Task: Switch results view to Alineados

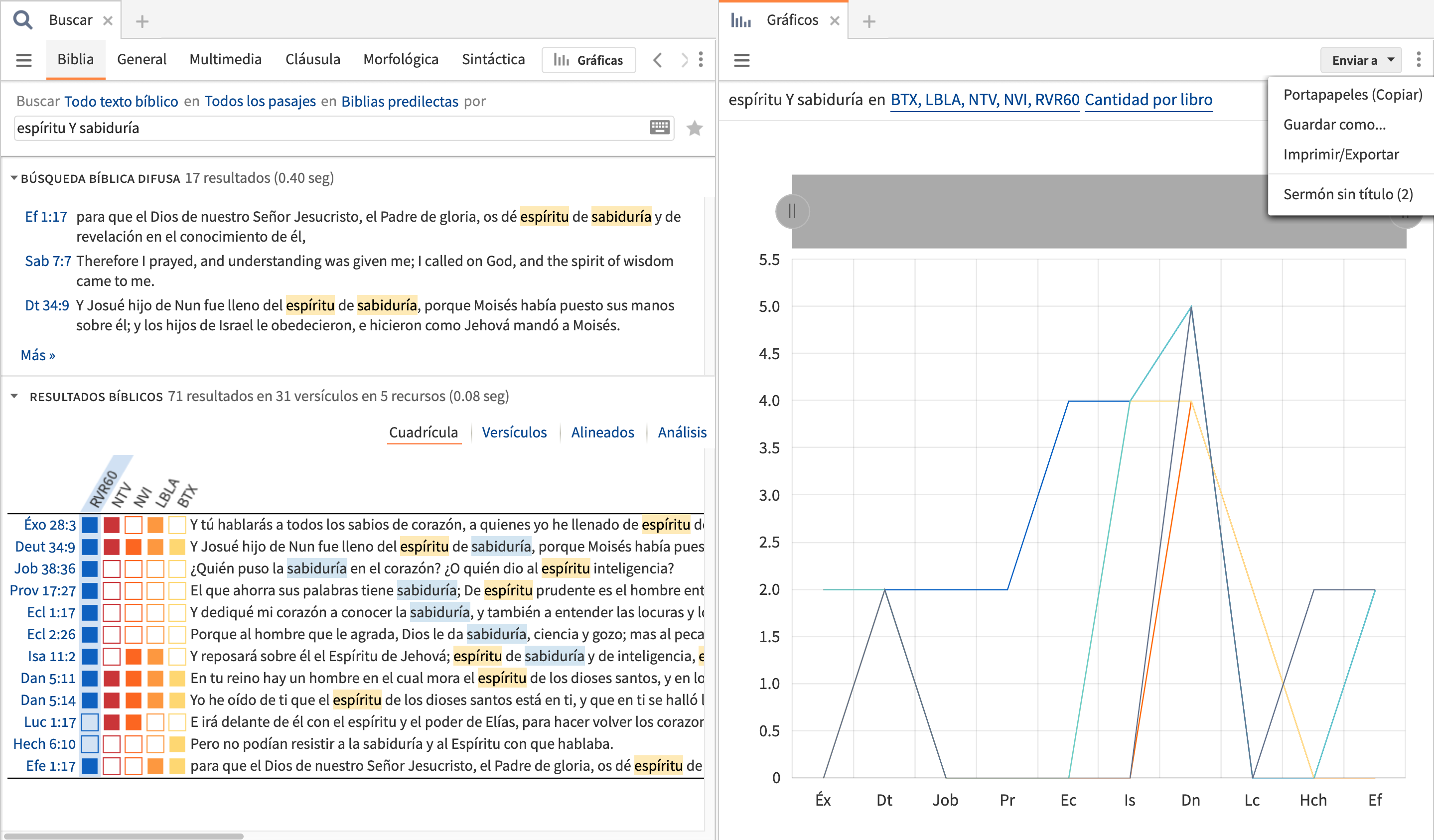Action: coord(602,432)
